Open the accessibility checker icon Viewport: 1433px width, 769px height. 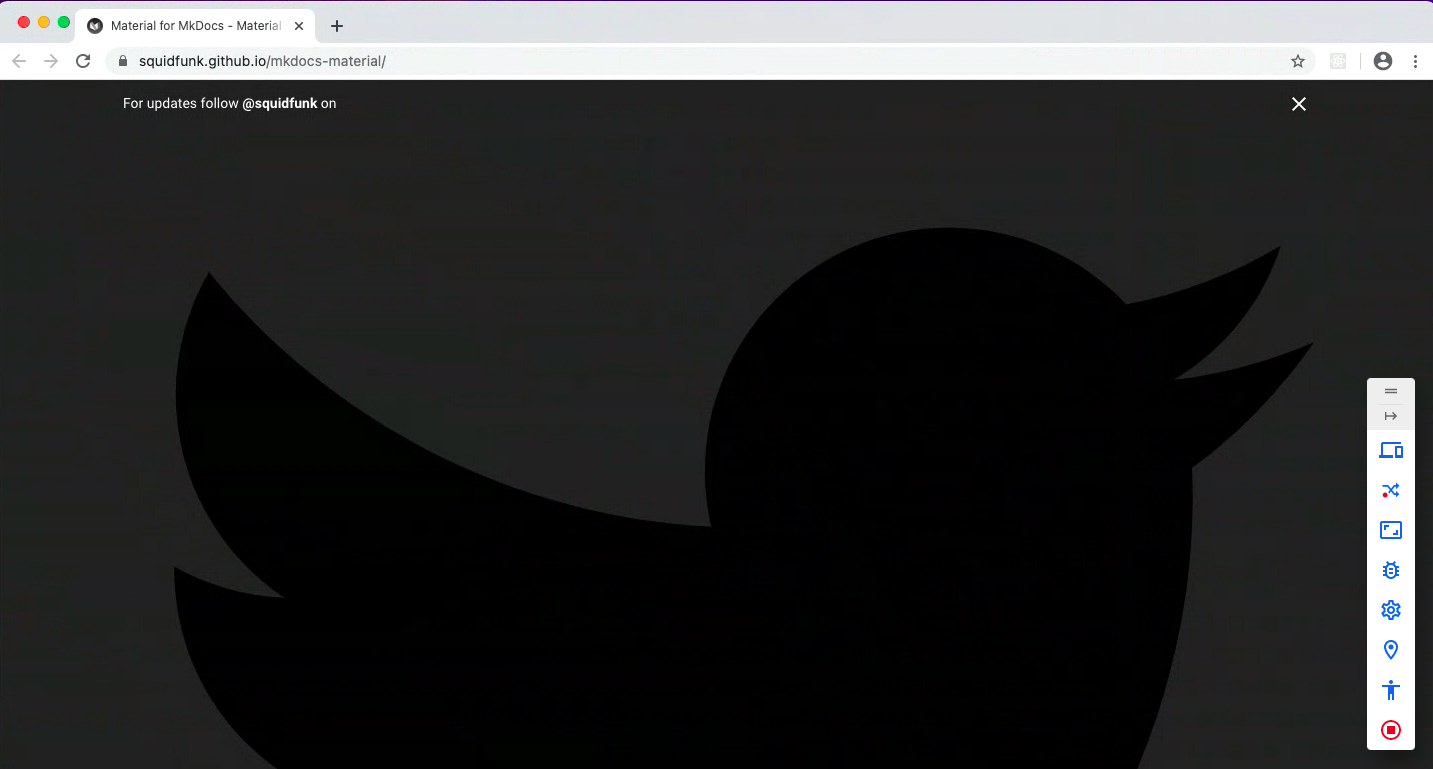tap(1391, 690)
